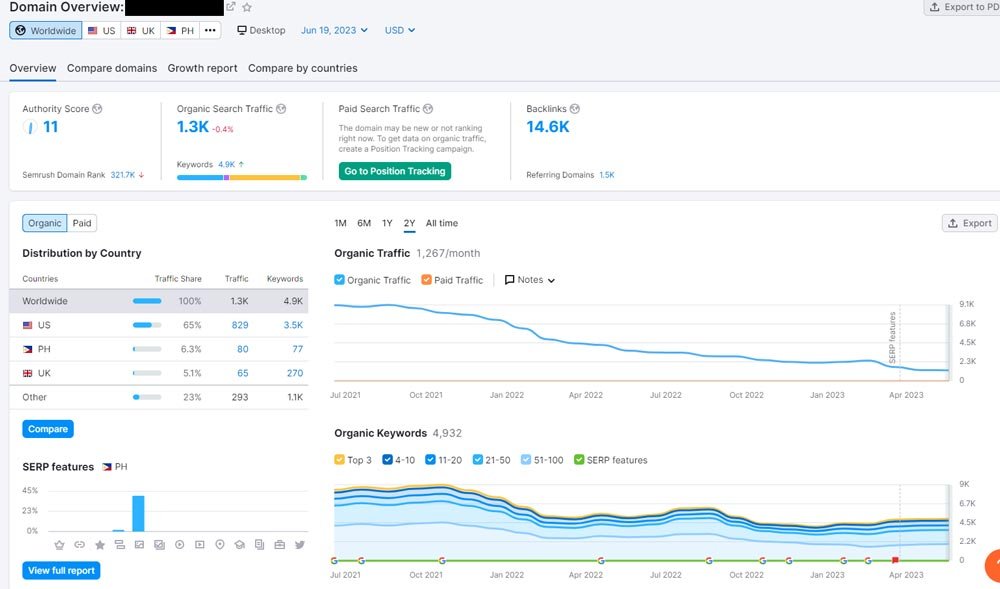The width and height of the screenshot is (1000, 589).
Task: Select the All time range tab
Action: pyautogui.click(x=442, y=223)
